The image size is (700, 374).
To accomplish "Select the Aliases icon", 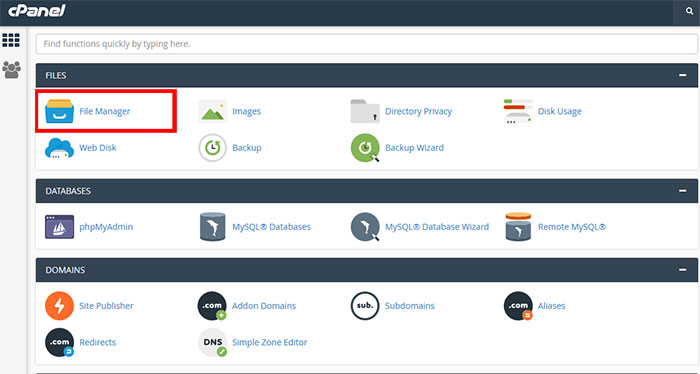I will [518, 306].
